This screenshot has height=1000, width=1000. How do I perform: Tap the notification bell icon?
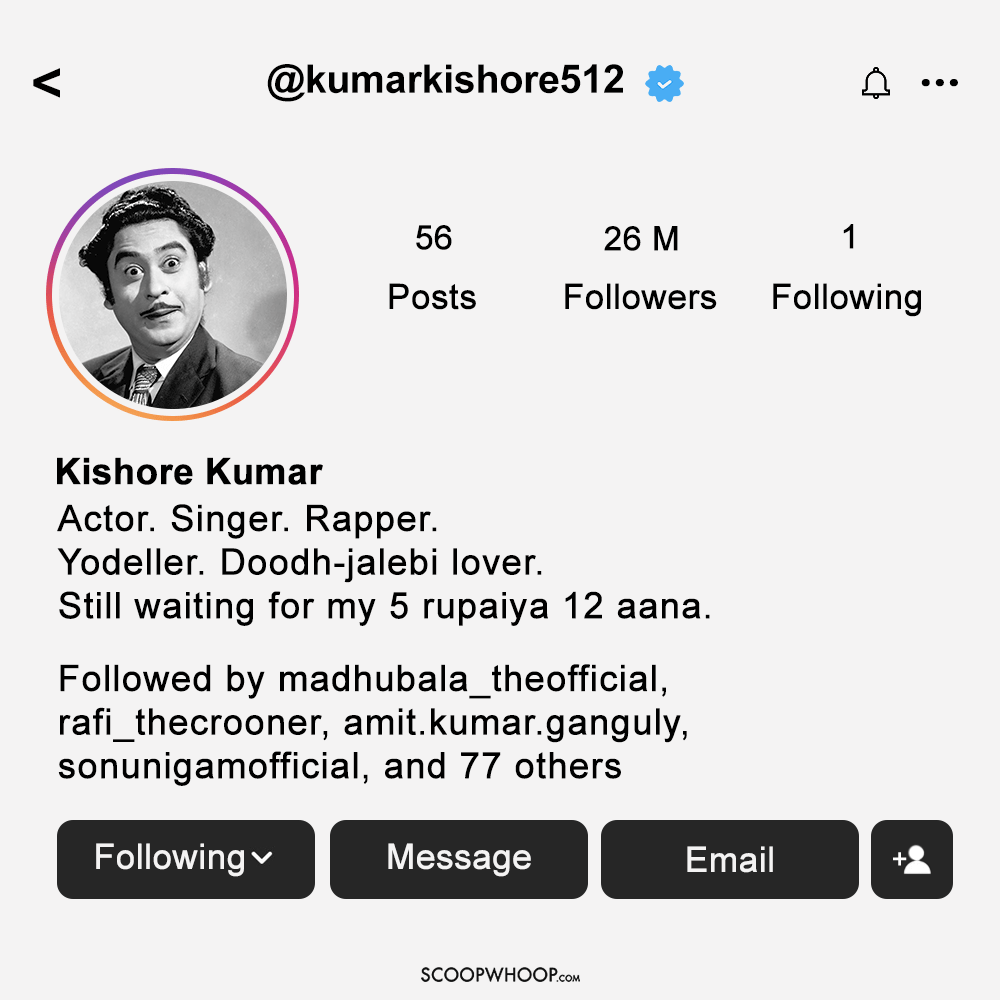[x=876, y=83]
